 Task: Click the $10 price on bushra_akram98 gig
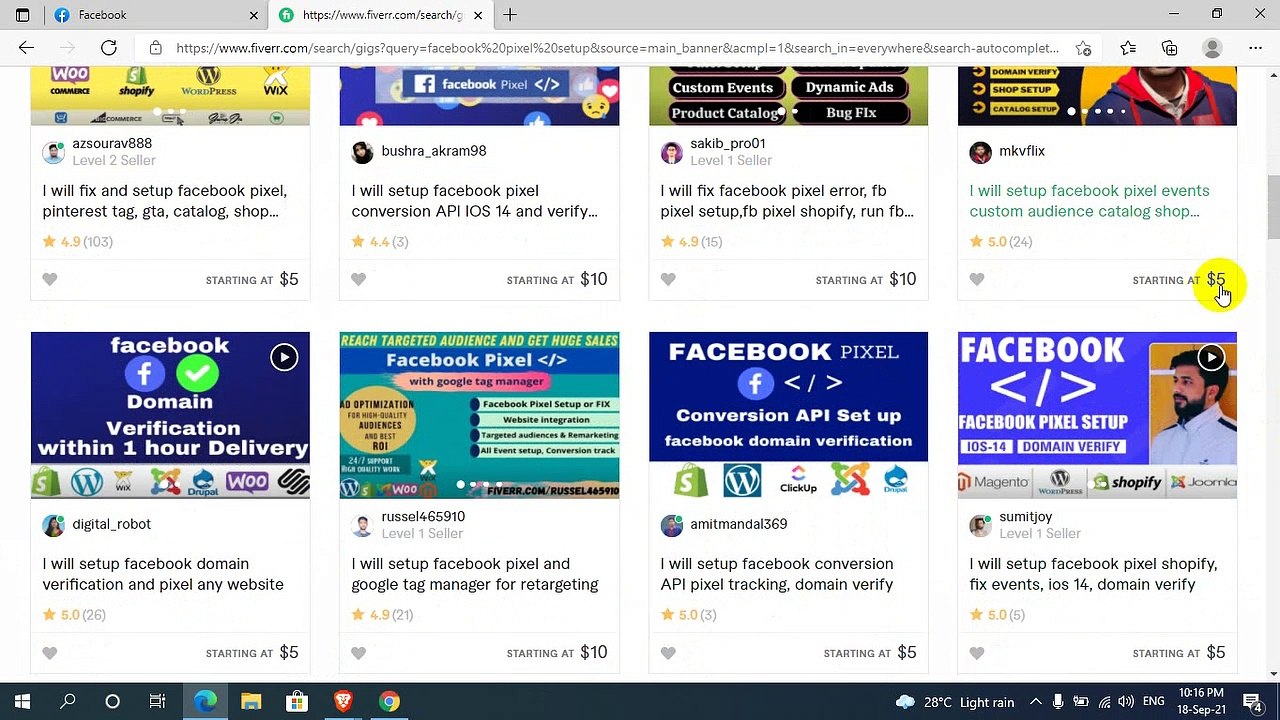(594, 280)
